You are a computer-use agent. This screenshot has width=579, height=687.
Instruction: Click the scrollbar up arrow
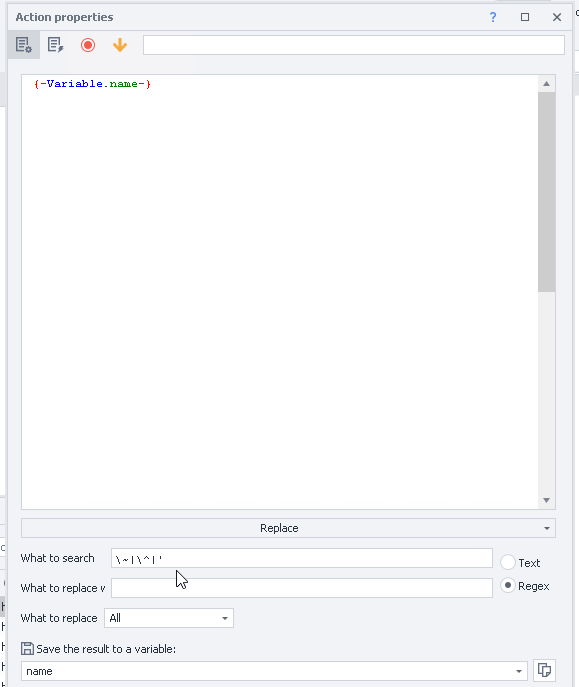pyautogui.click(x=546, y=84)
